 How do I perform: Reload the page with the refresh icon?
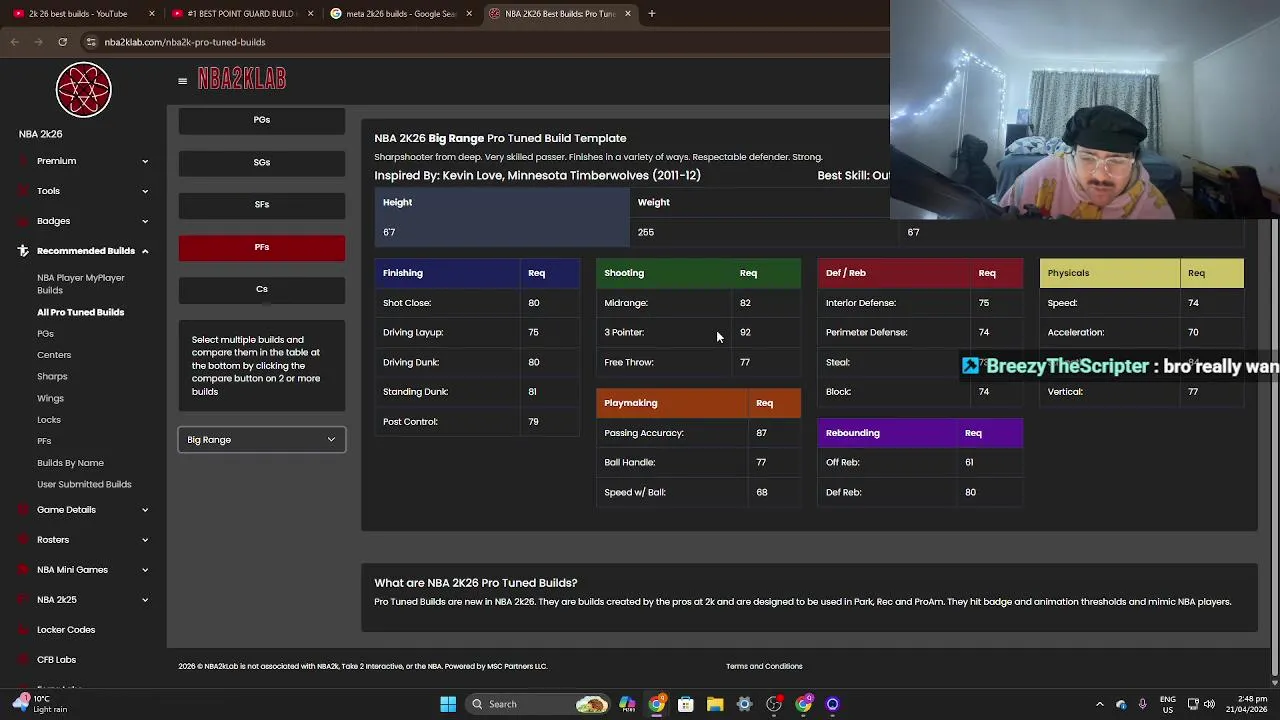point(62,42)
